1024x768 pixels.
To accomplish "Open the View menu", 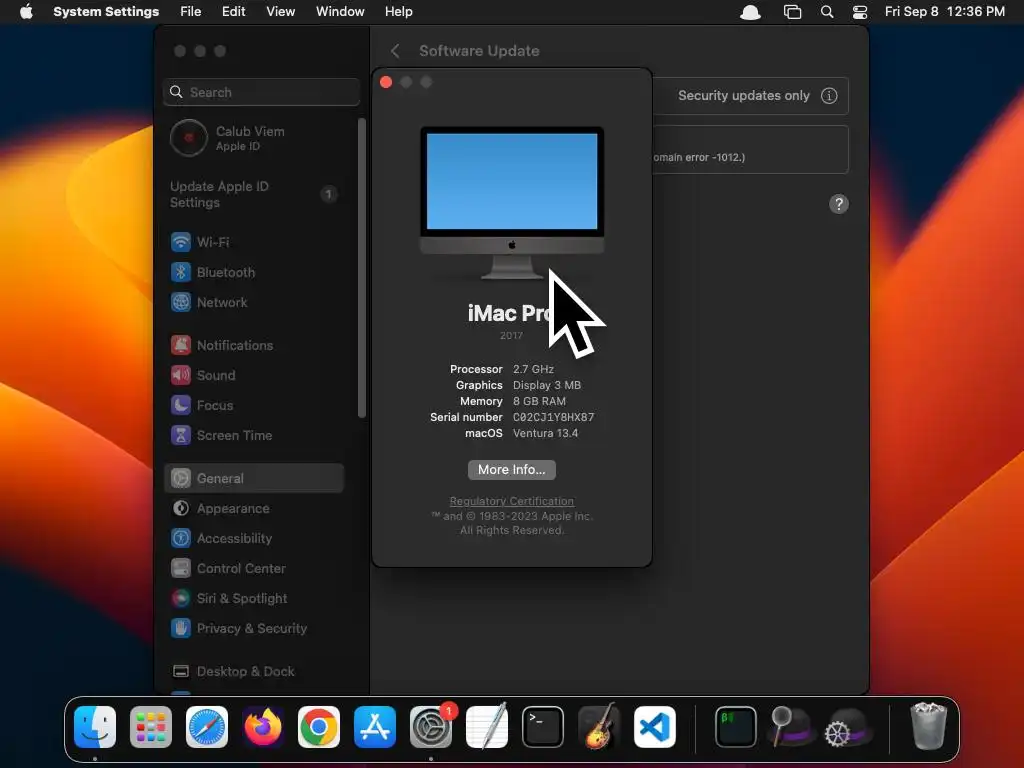I will [x=281, y=12].
